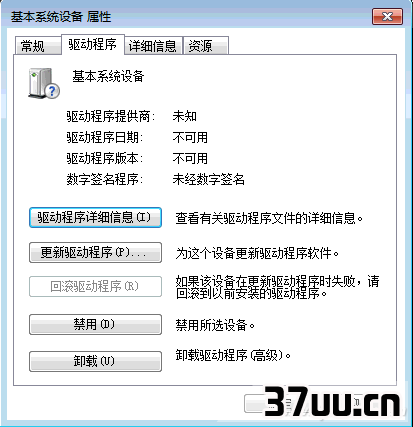The height and width of the screenshot is (427, 413).
Task: Open 驱动程序详细信息(I) button
Action: (x=95, y=218)
